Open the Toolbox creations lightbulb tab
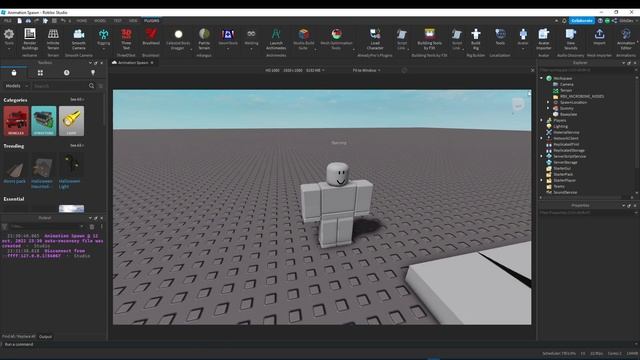 point(93,73)
